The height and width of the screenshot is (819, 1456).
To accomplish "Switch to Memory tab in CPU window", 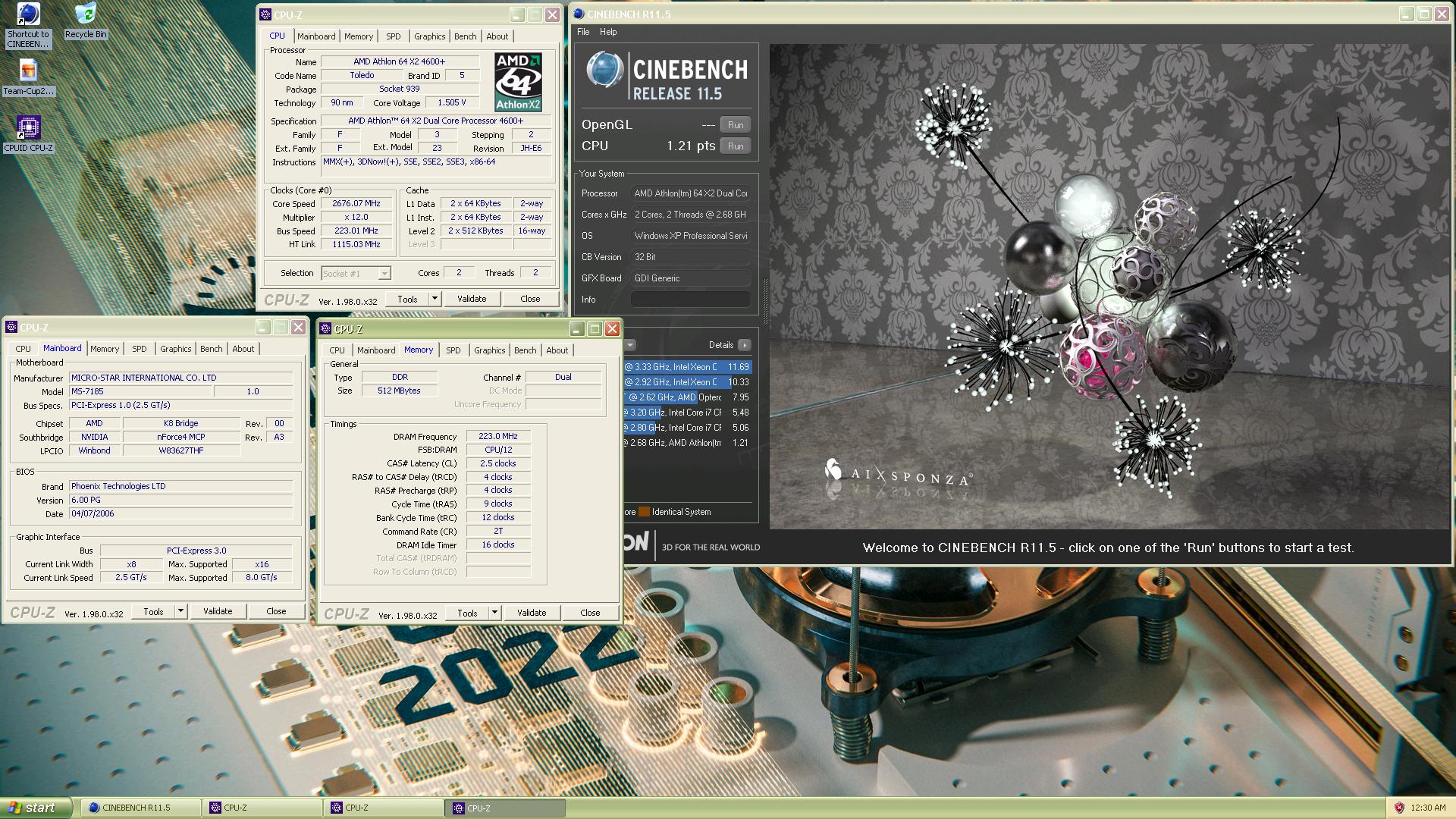I will coord(359,36).
